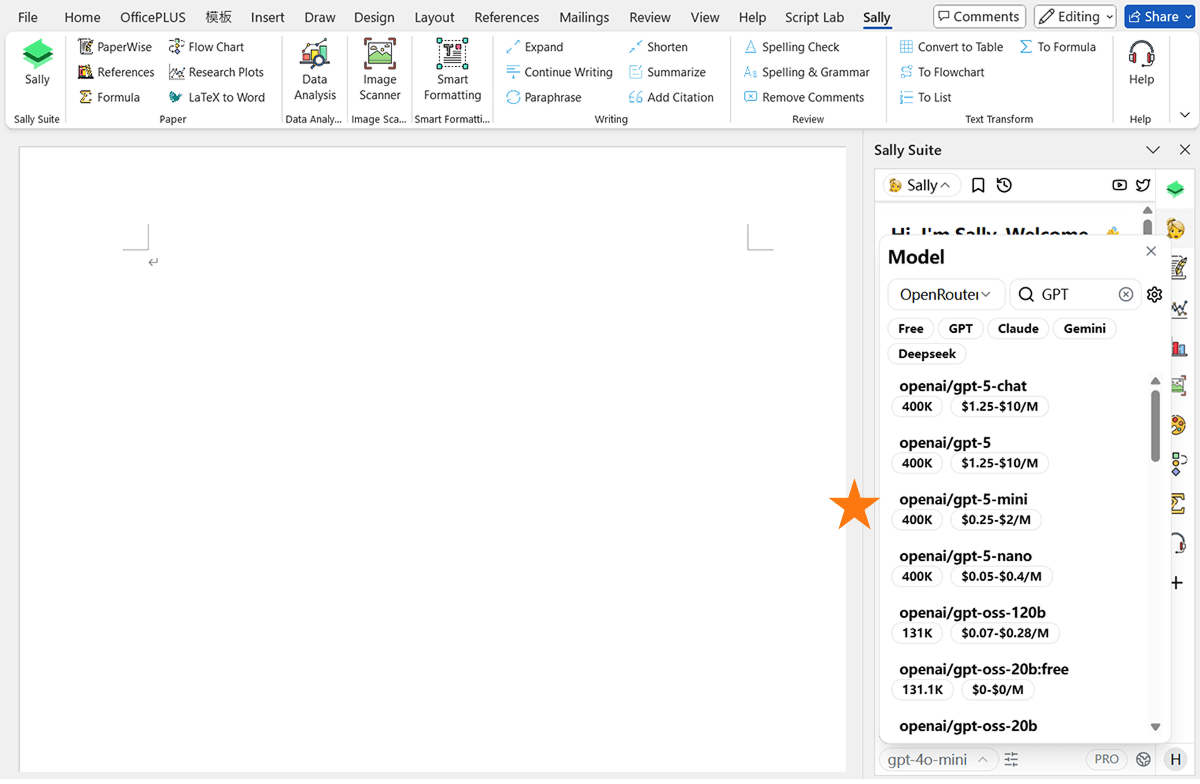The width and height of the screenshot is (1200, 784).
Task: Open the Share dropdown
Action: point(1159,16)
